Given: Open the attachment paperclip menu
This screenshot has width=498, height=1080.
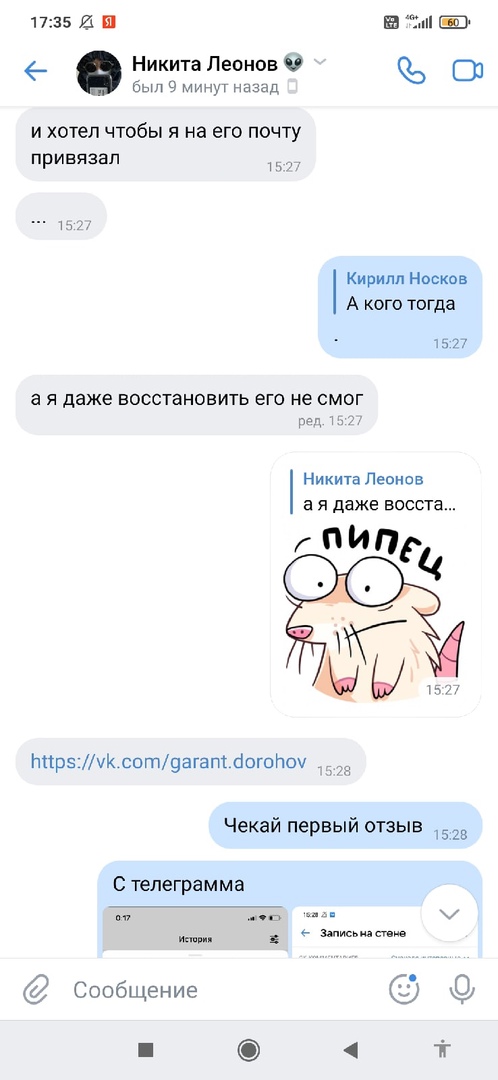Looking at the screenshot, I should click(x=35, y=990).
